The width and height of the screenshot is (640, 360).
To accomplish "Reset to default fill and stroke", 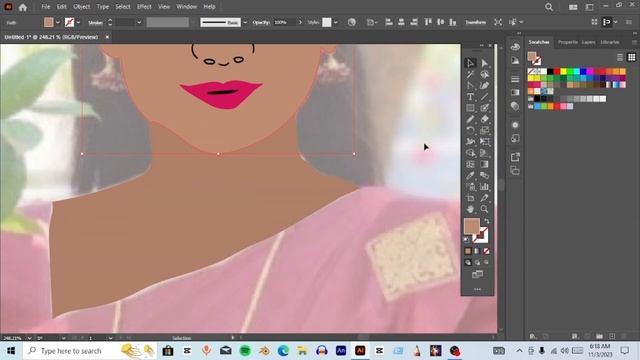I will tap(467, 240).
